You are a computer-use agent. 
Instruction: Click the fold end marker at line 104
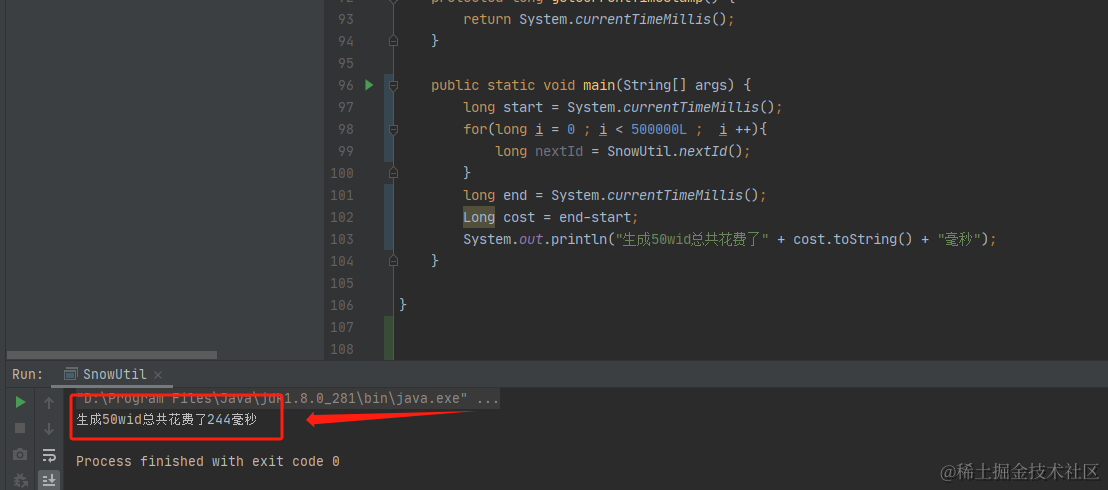[394, 261]
